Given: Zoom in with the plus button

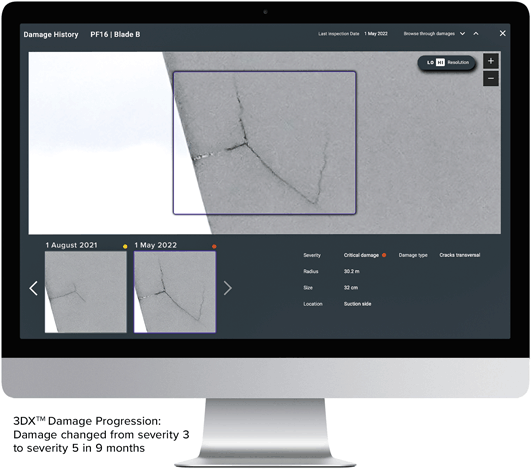Looking at the screenshot, I should coord(490,61).
